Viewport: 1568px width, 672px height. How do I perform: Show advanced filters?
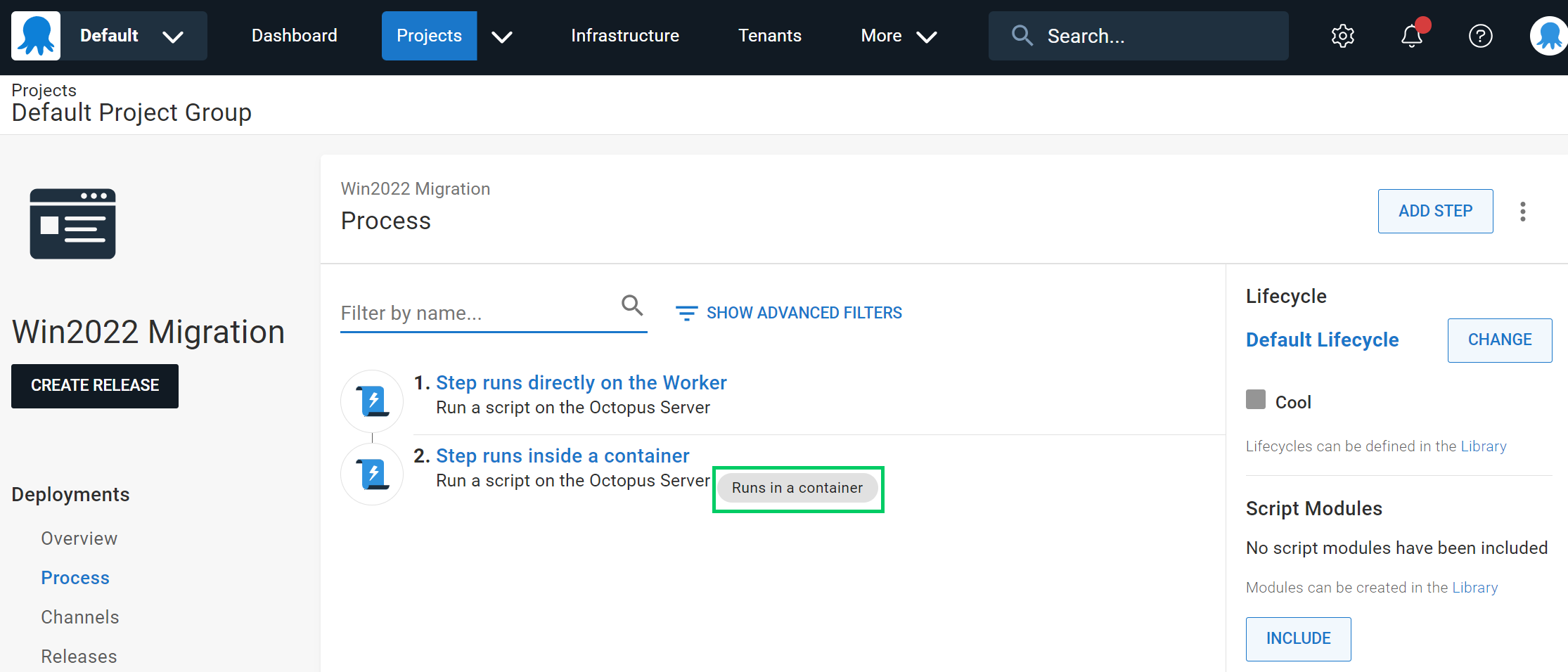pyautogui.click(x=788, y=313)
